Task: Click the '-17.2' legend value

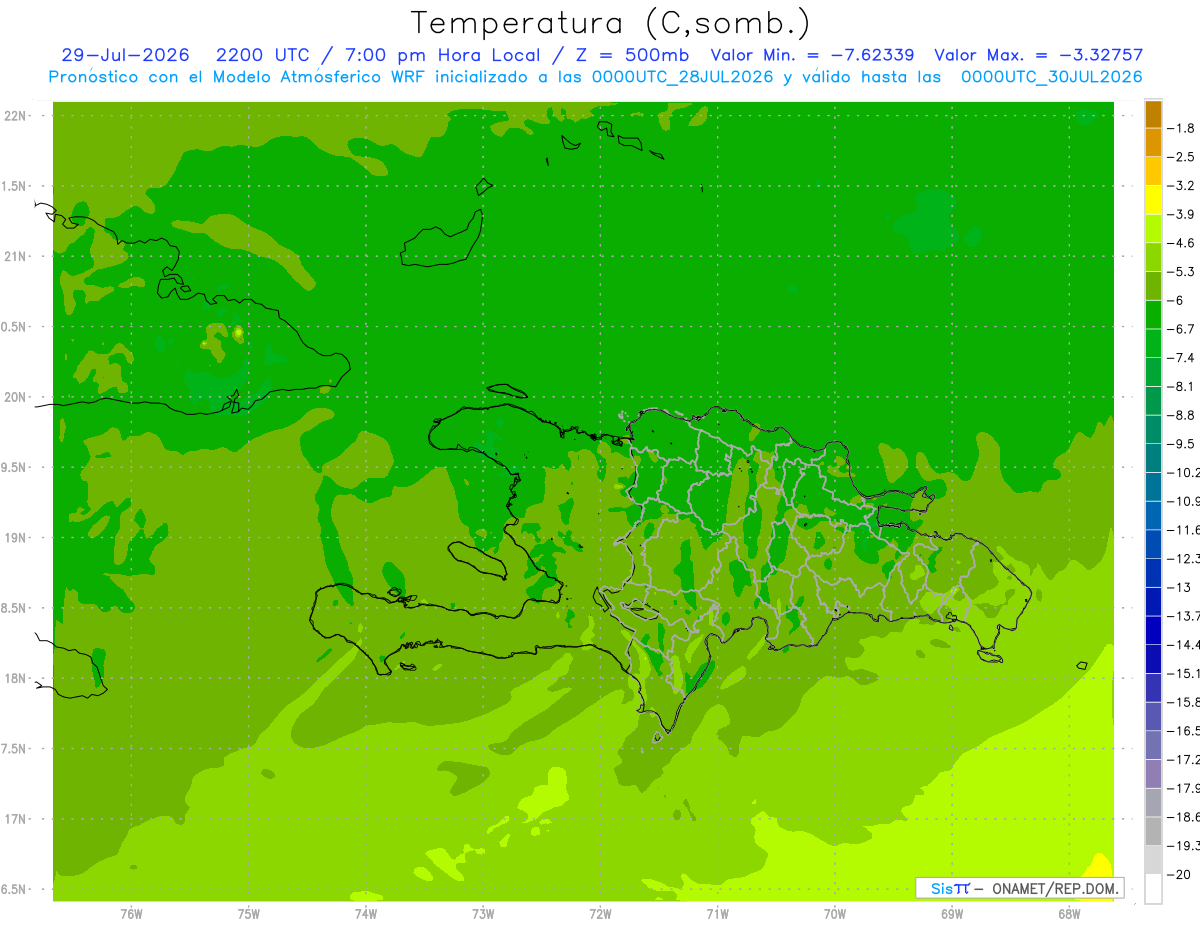Action: click(1183, 760)
